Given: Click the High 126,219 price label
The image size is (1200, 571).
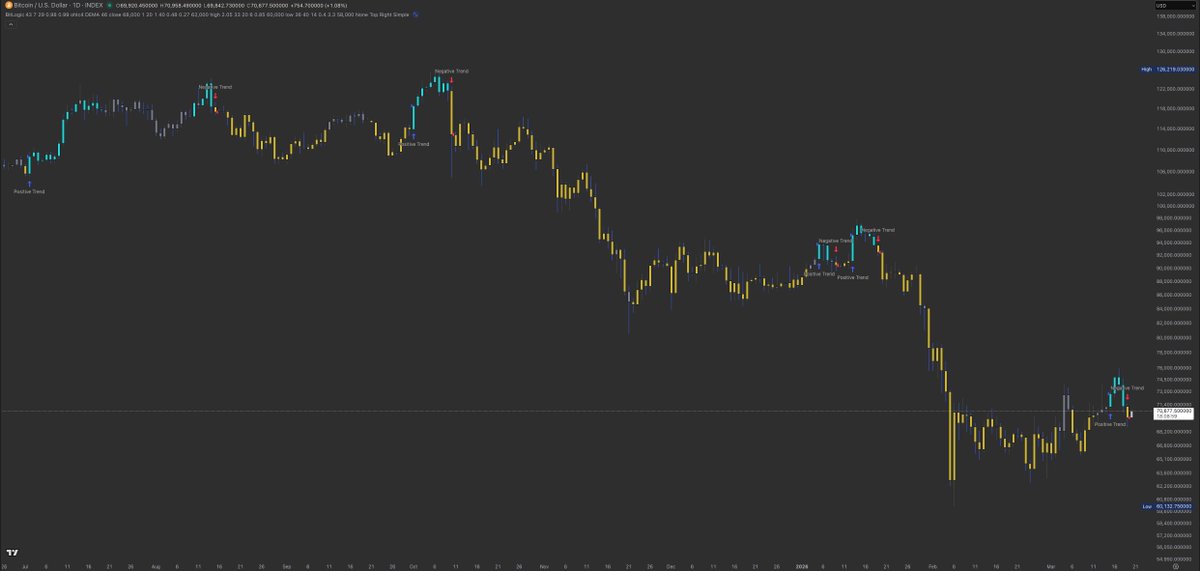Looking at the screenshot, I should click(1168, 69).
